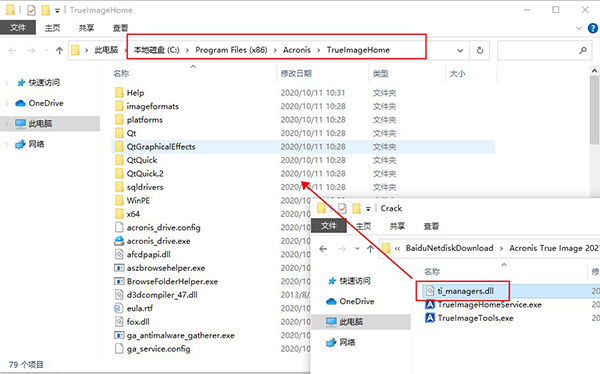Select BrowseFolderHelper.exe file icon
The height and width of the screenshot is (374, 600).
point(119,281)
